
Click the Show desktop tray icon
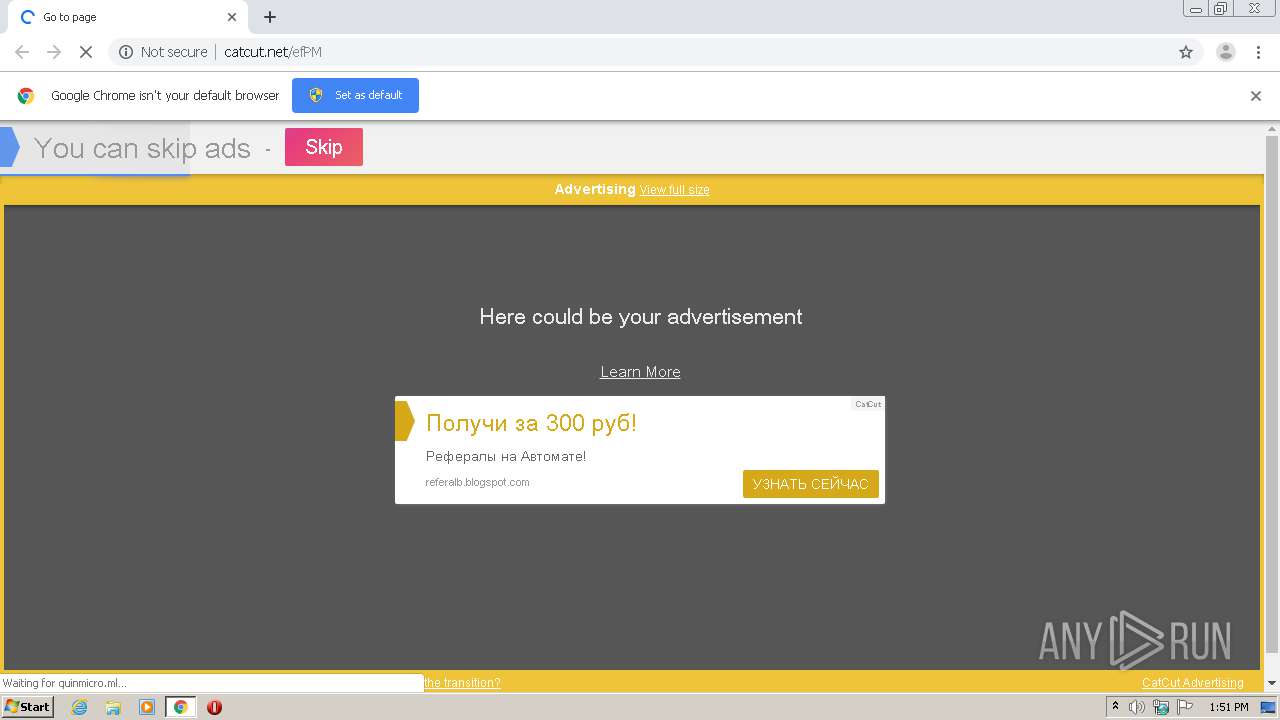[x=1268, y=707]
